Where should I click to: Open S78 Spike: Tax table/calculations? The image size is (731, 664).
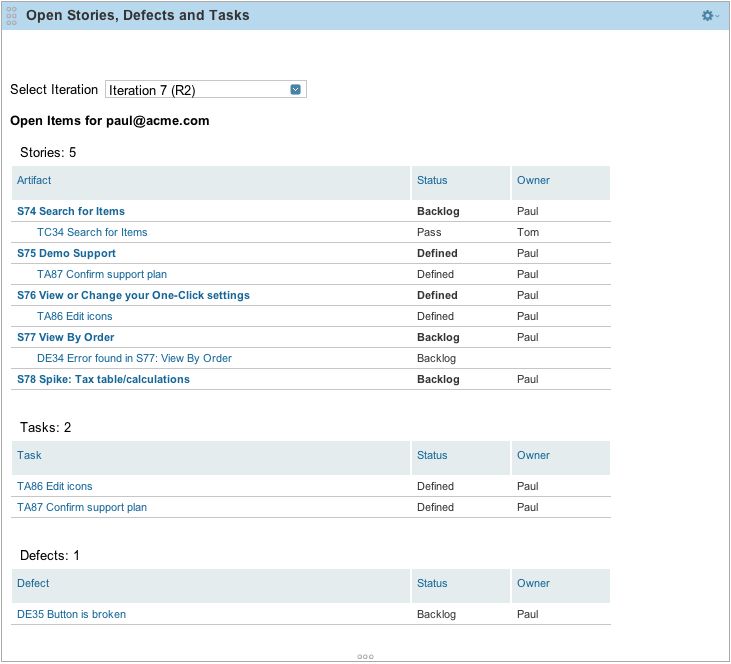[103, 379]
